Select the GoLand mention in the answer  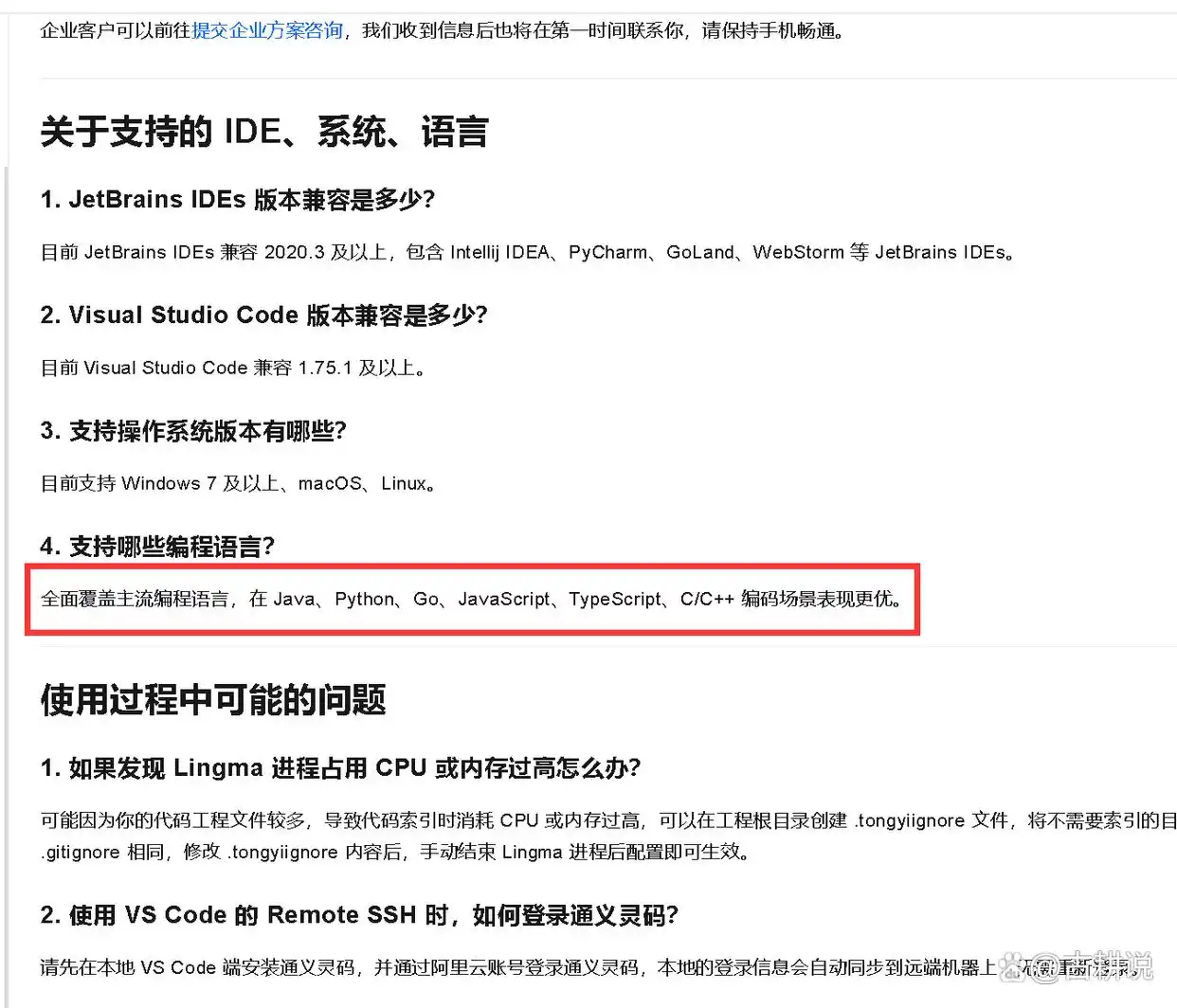tap(700, 252)
